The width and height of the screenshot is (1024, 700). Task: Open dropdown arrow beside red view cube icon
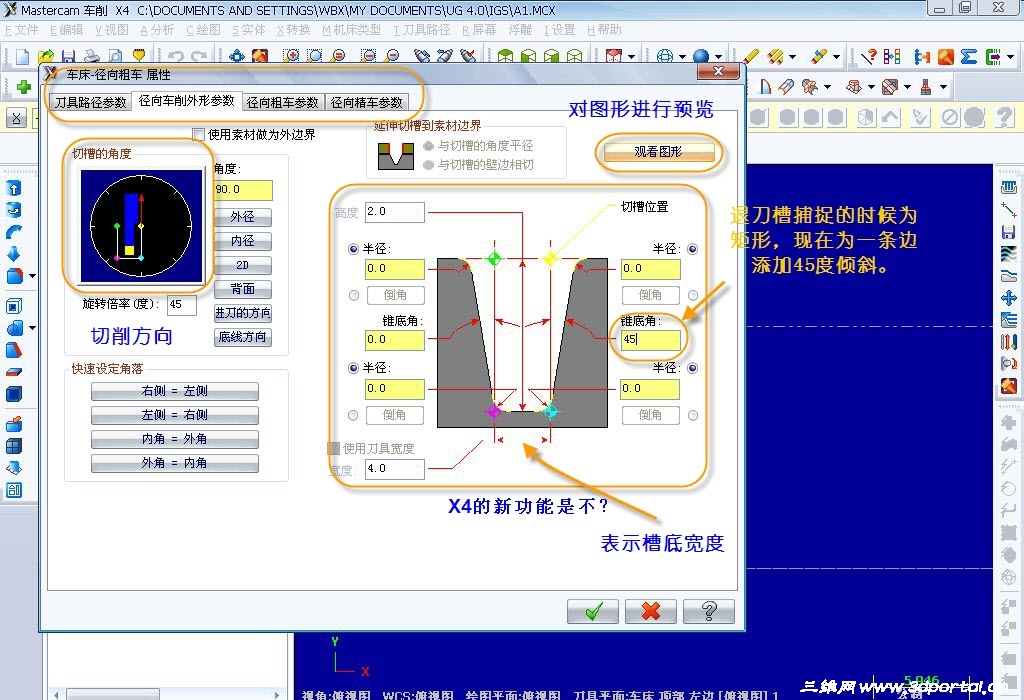tap(631, 57)
